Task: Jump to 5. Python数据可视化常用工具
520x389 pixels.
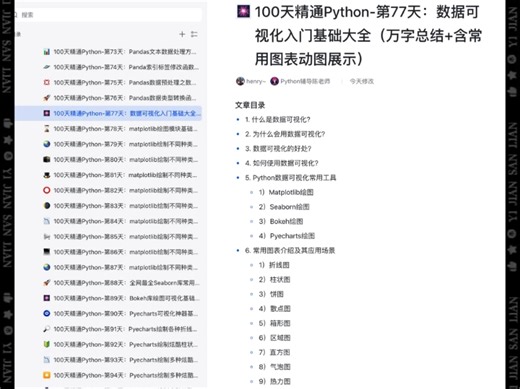Action: tap(291, 178)
